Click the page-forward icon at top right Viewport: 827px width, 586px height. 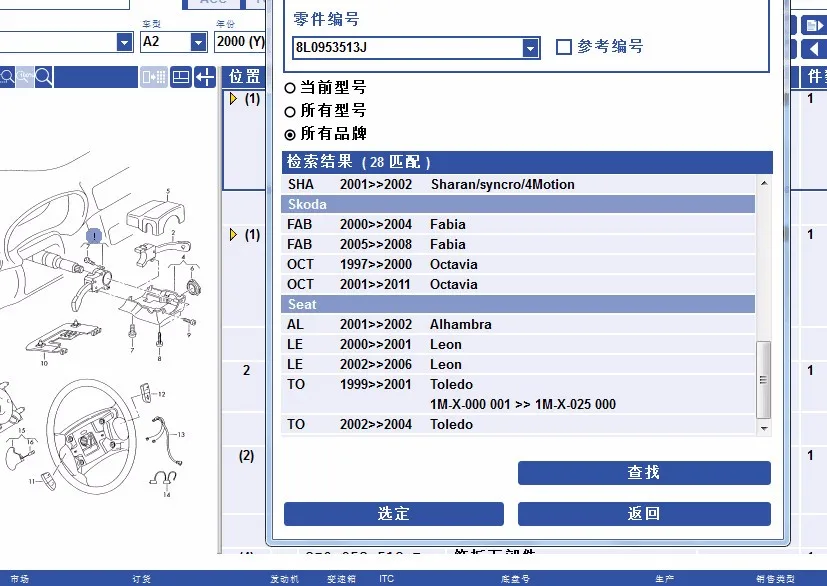pyautogui.click(x=813, y=25)
